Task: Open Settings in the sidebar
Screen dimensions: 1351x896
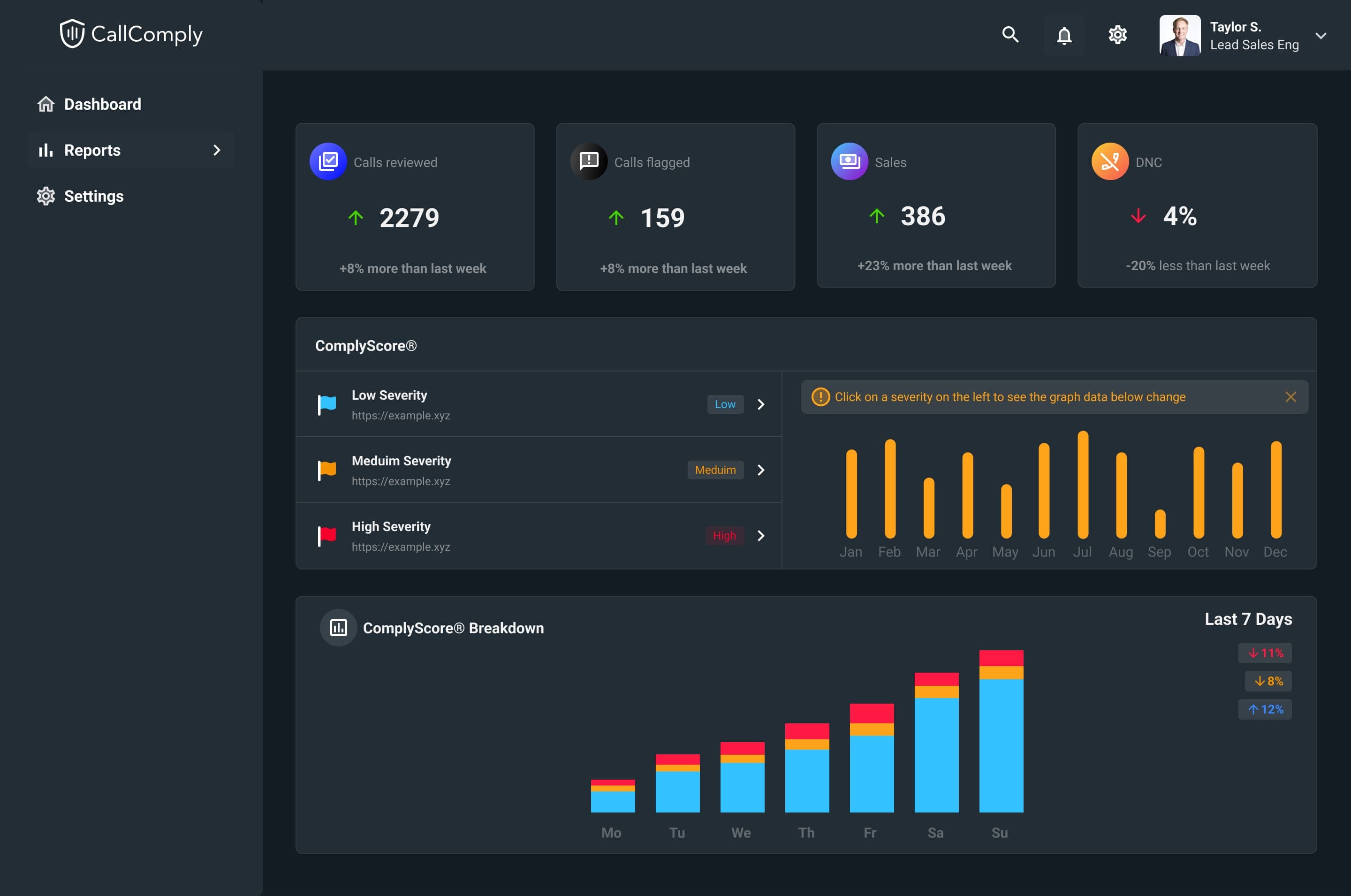Action: pyautogui.click(x=94, y=196)
